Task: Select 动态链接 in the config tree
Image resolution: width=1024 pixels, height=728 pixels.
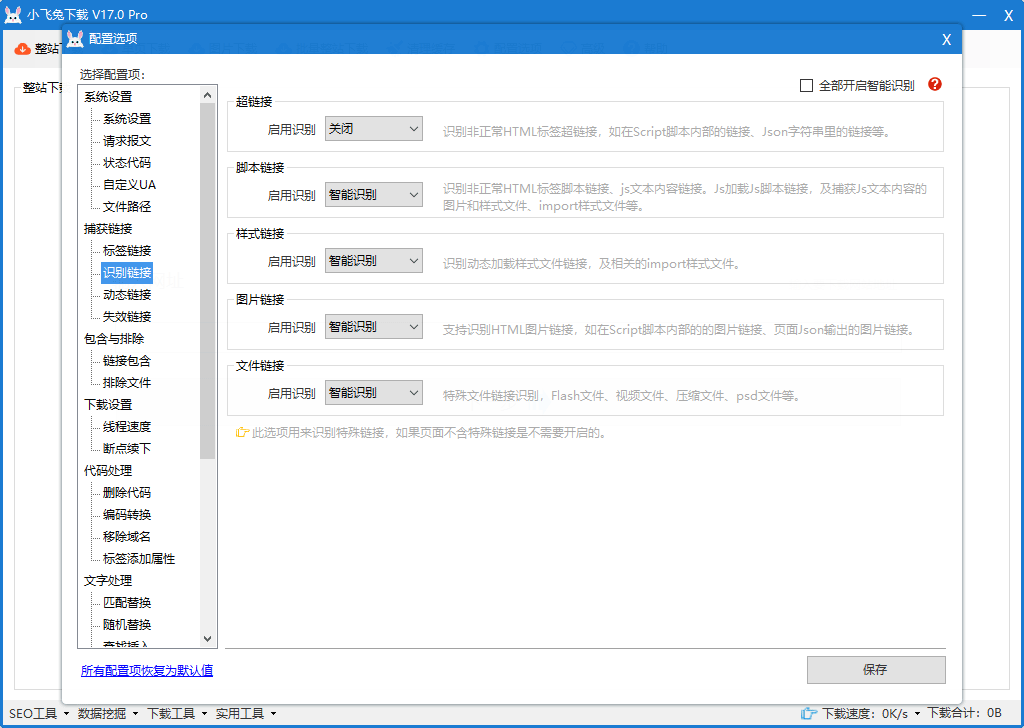Action: pyautogui.click(x=127, y=295)
